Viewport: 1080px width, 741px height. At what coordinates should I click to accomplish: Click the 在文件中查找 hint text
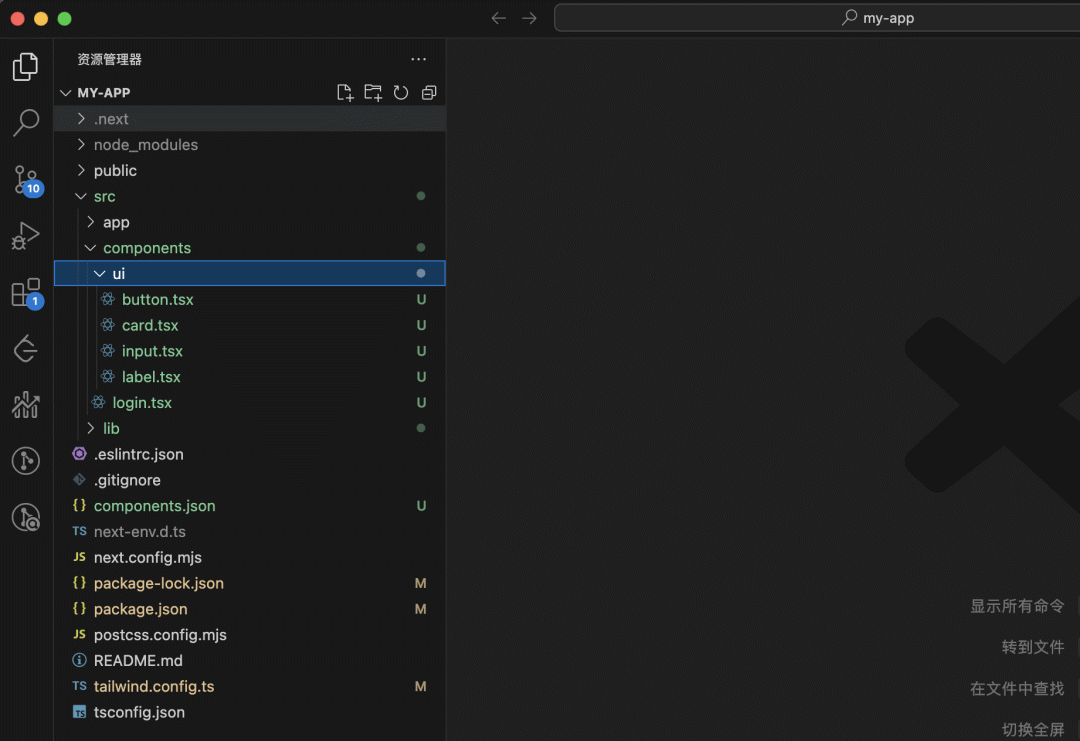[x=1017, y=689]
